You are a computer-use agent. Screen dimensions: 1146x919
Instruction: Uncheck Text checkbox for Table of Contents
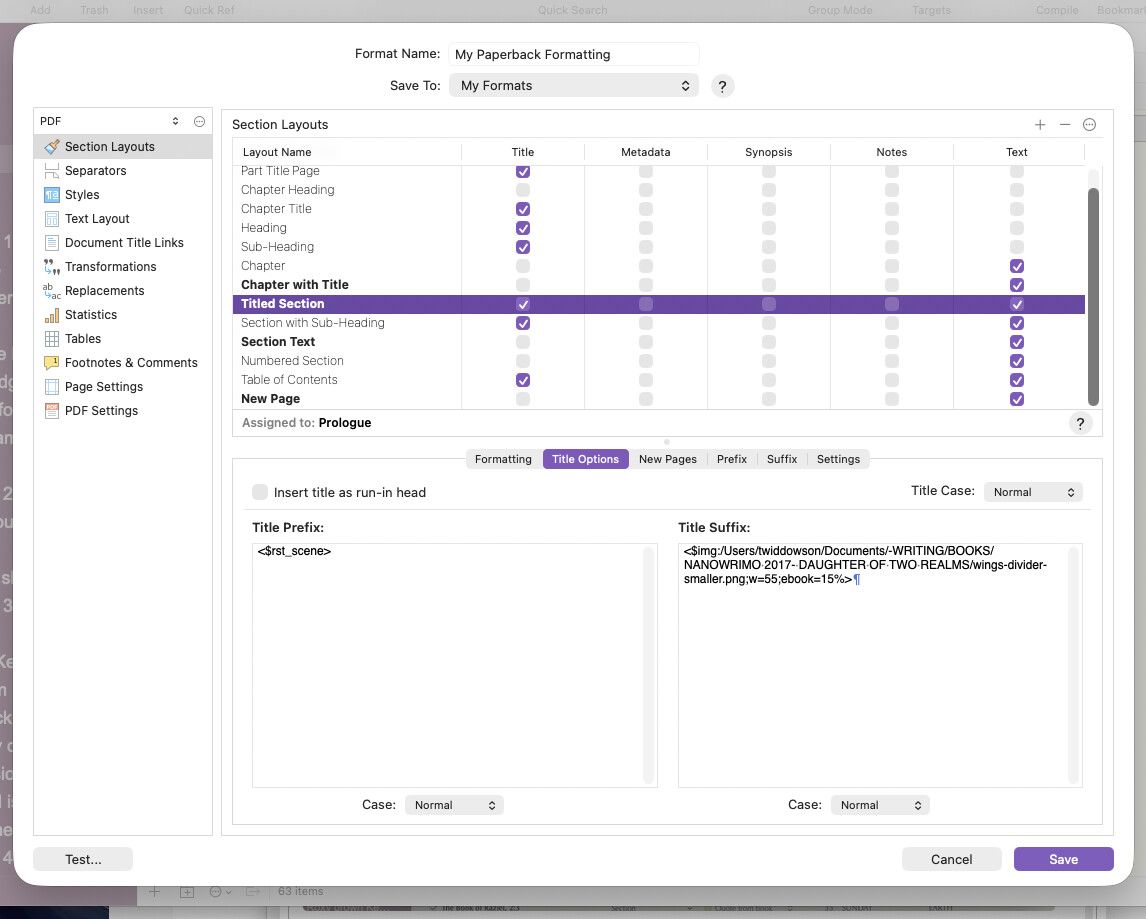pos(1017,380)
